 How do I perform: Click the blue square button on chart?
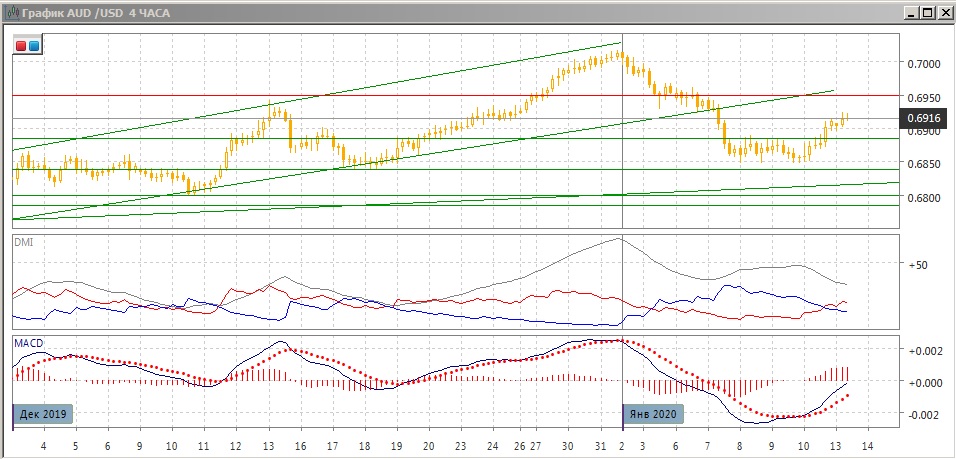[34, 45]
